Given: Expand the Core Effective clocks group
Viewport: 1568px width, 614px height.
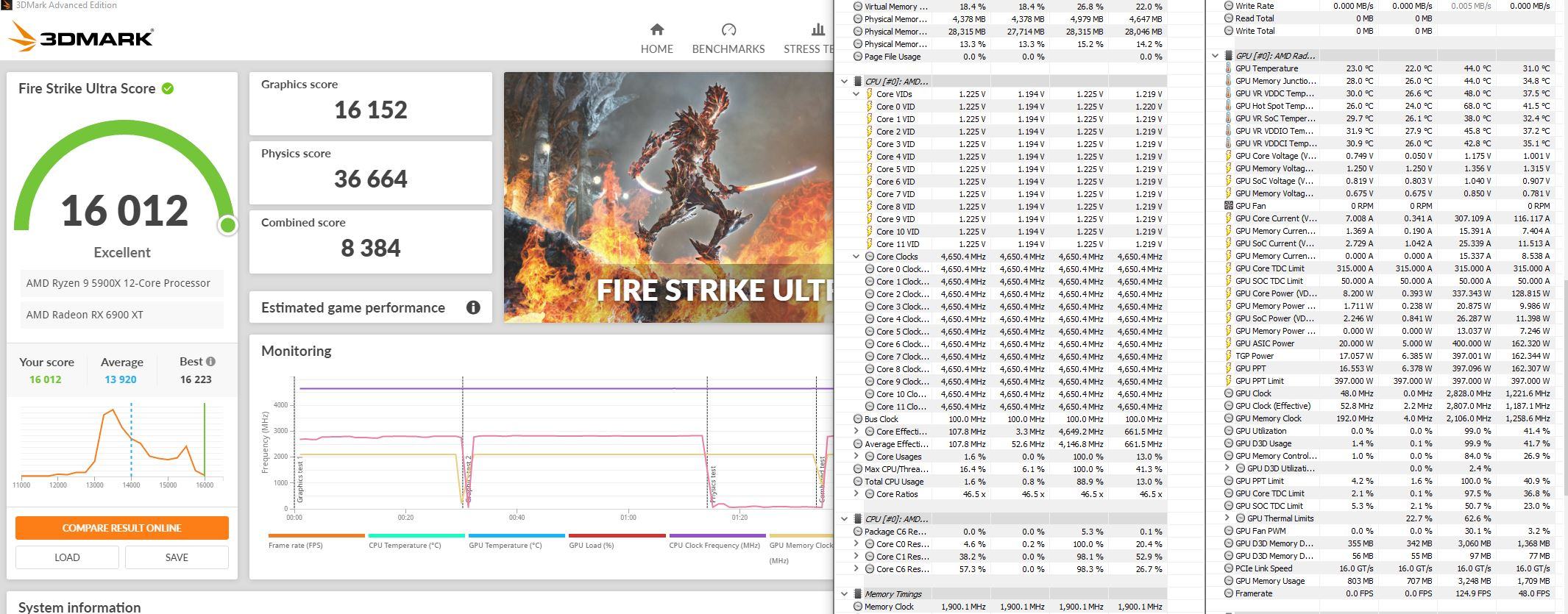Looking at the screenshot, I should (856, 432).
